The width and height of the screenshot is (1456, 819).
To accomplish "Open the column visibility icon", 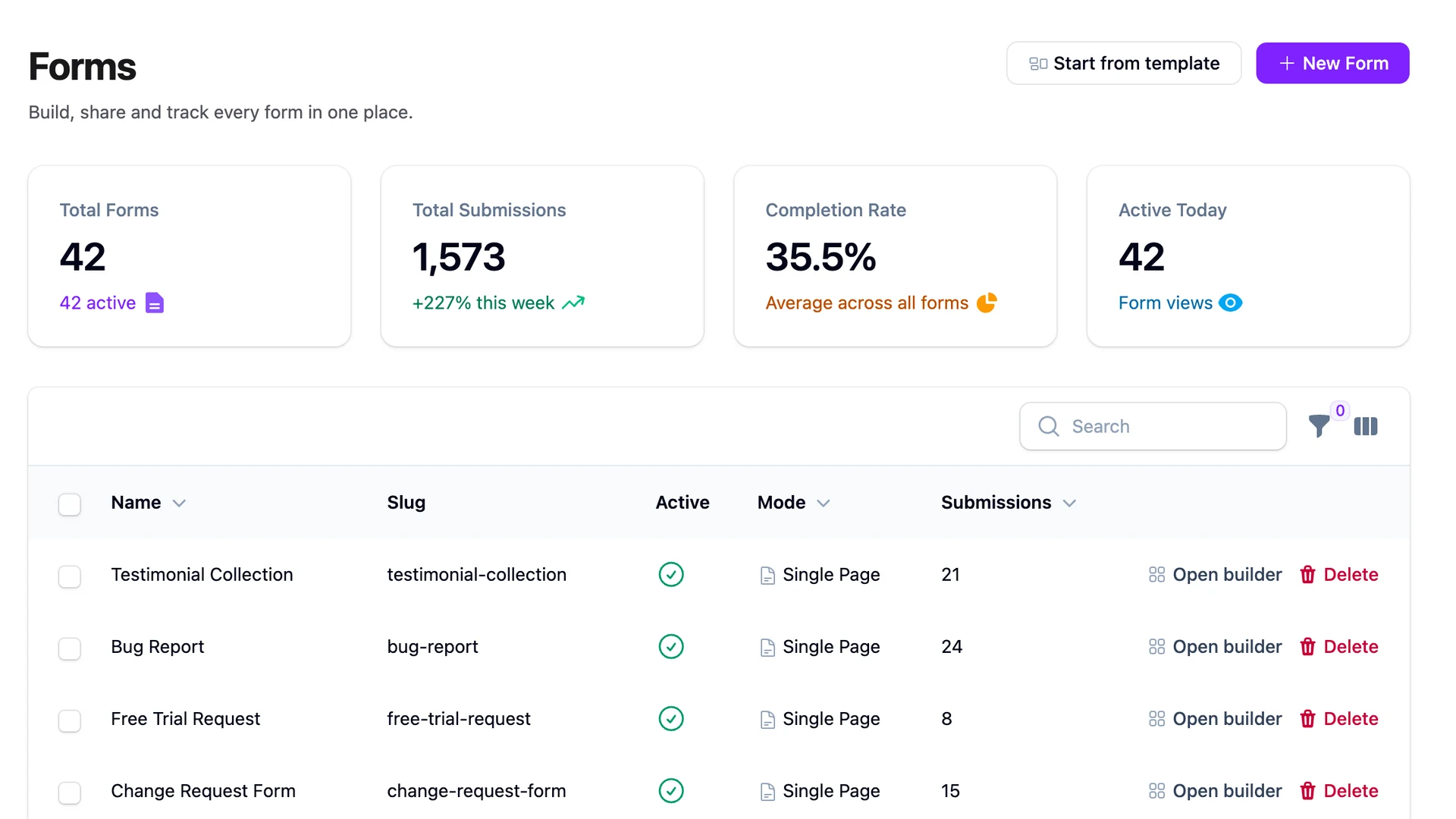I will (x=1366, y=426).
